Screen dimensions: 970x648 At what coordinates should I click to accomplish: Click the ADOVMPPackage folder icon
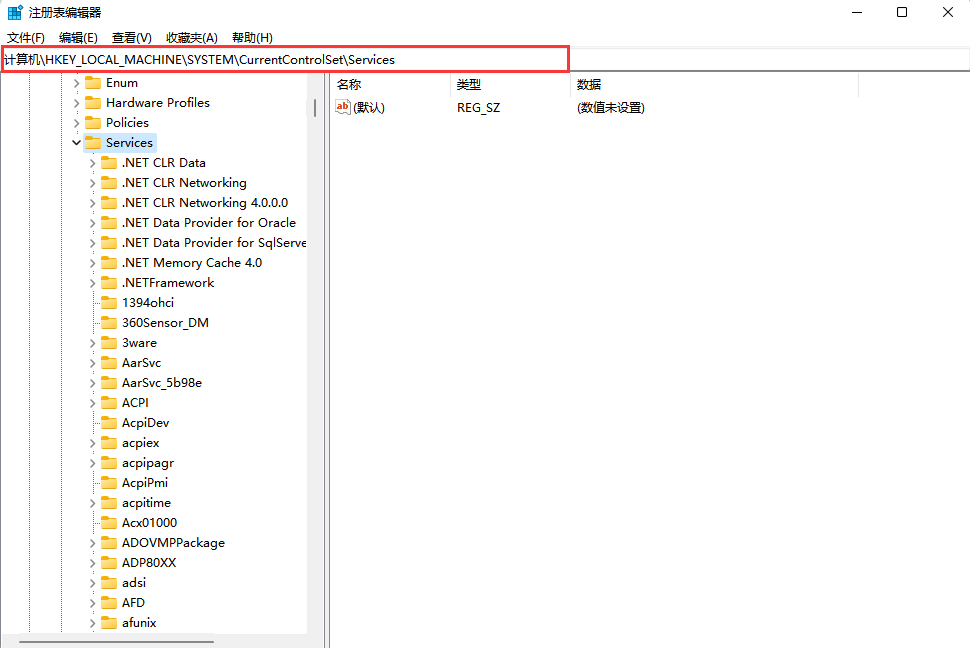[x=109, y=543]
